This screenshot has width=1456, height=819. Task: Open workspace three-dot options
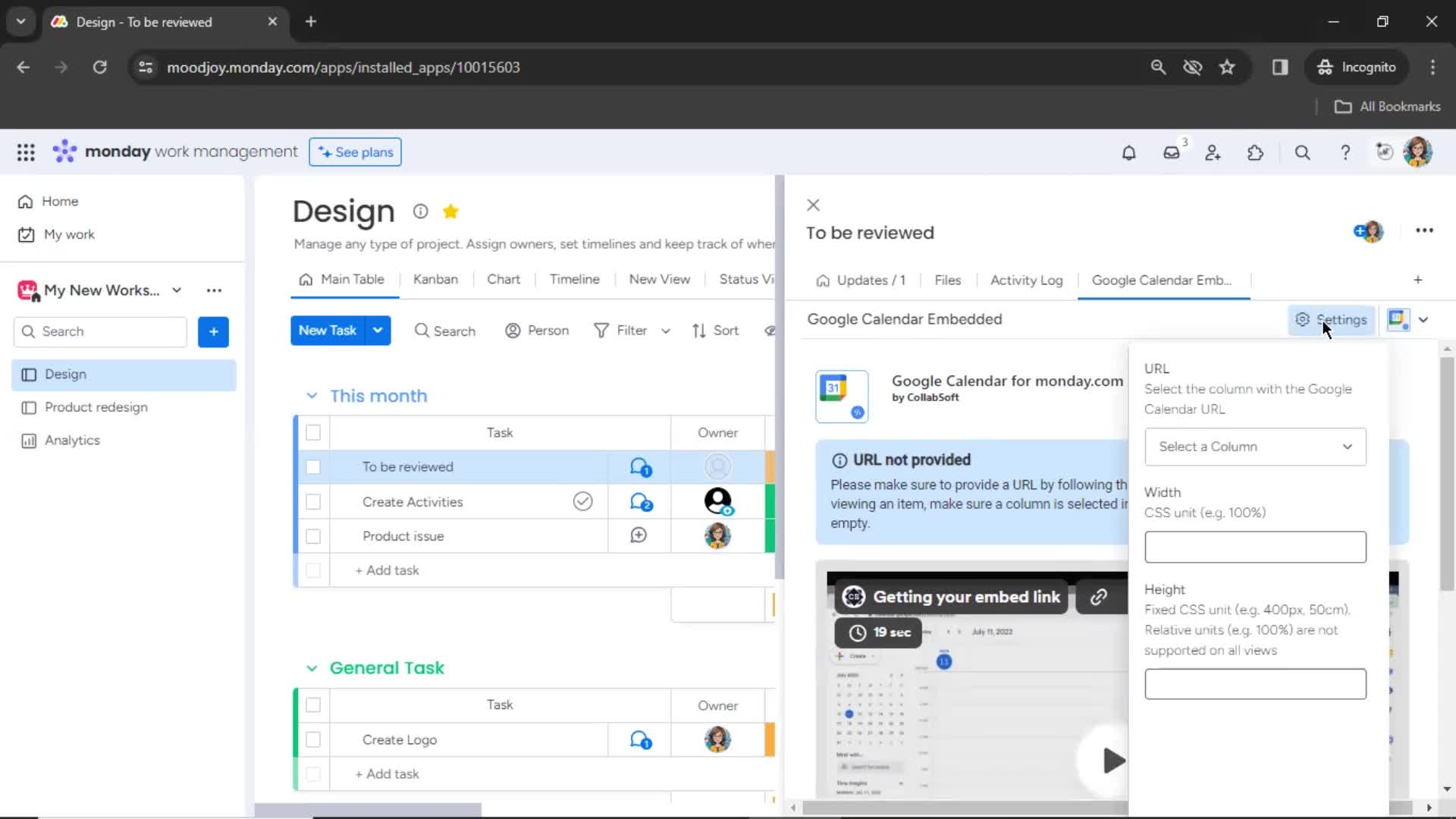click(x=214, y=290)
